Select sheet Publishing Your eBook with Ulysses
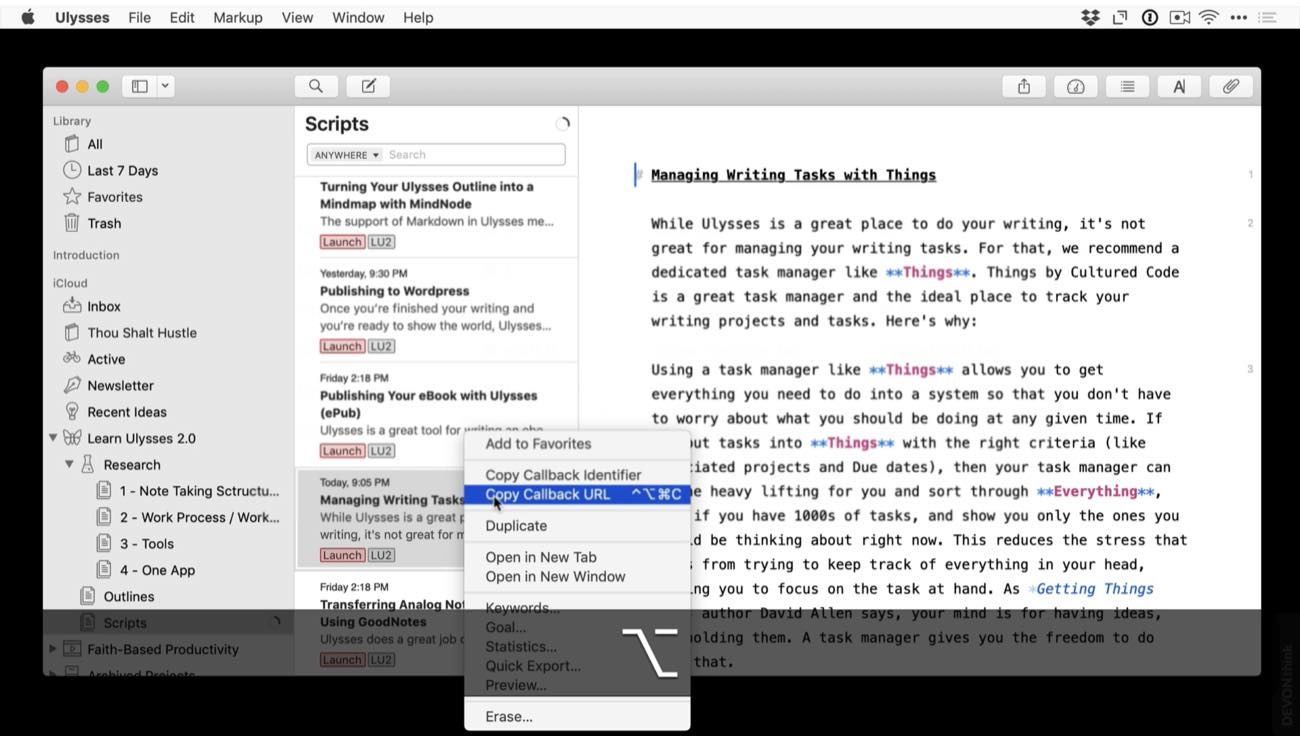Image resolution: width=1300 pixels, height=736 pixels. [x=436, y=415]
